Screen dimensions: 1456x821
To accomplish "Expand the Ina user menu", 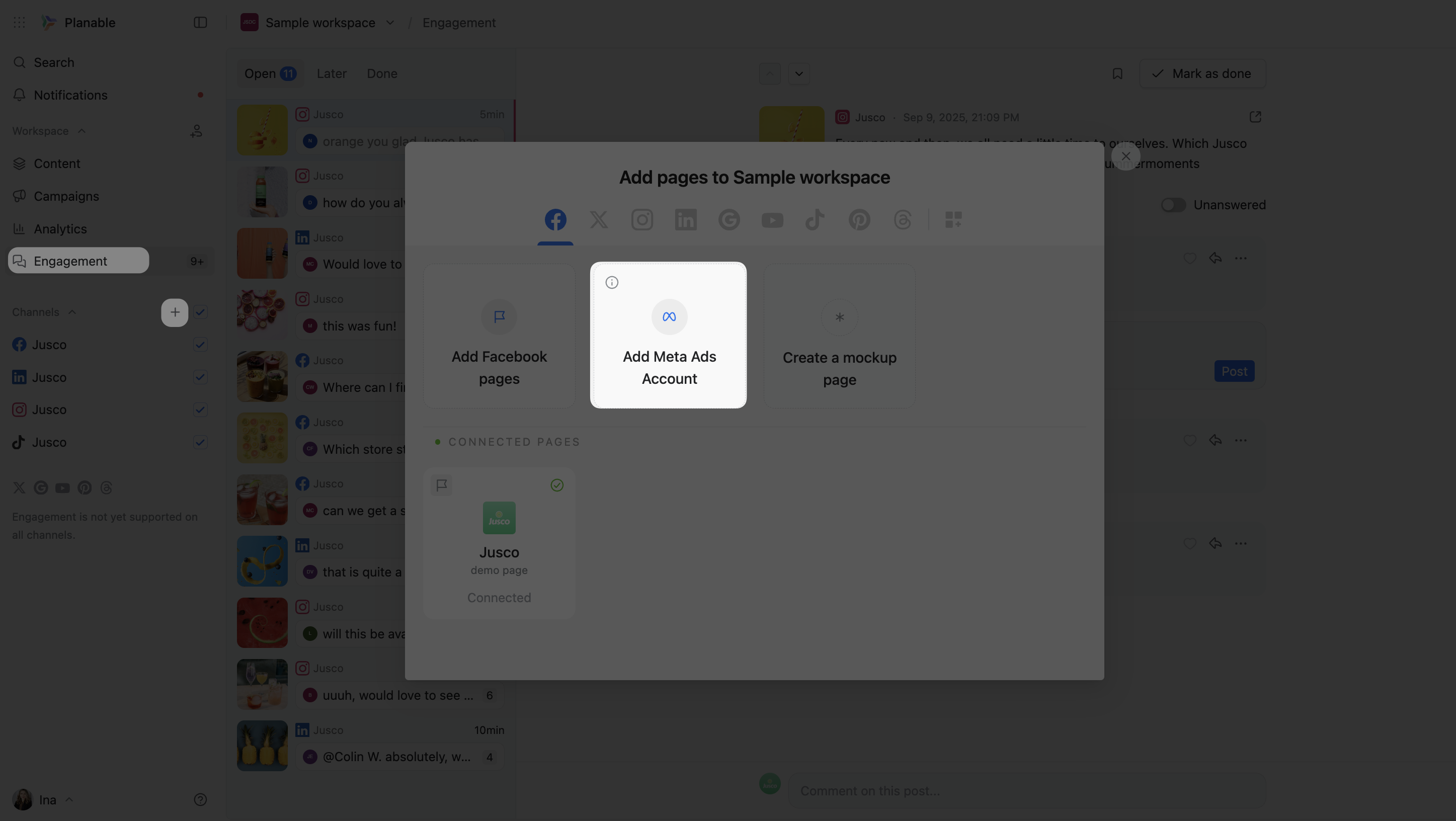I will click(x=48, y=799).
